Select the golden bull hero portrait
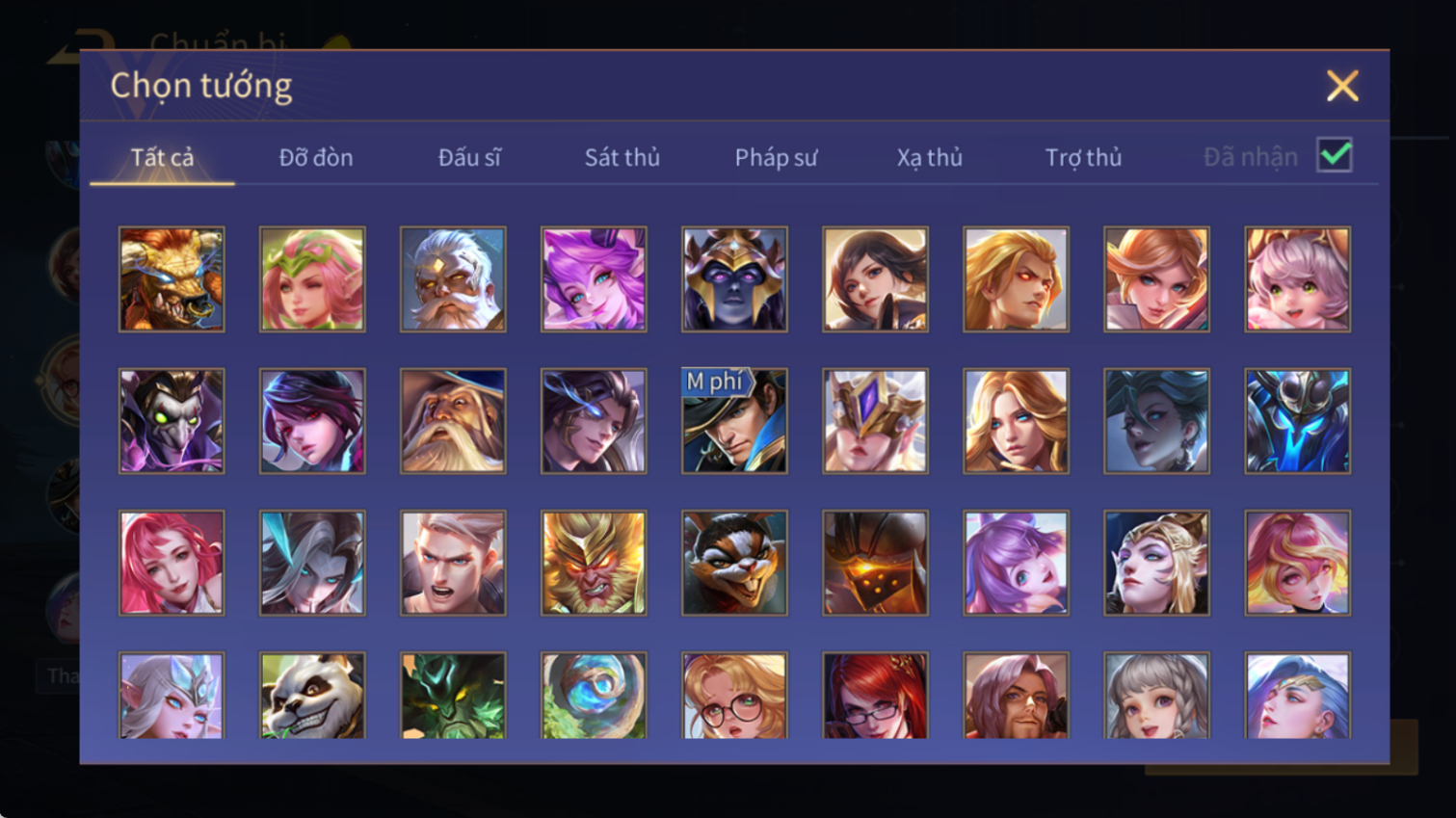 172,279
